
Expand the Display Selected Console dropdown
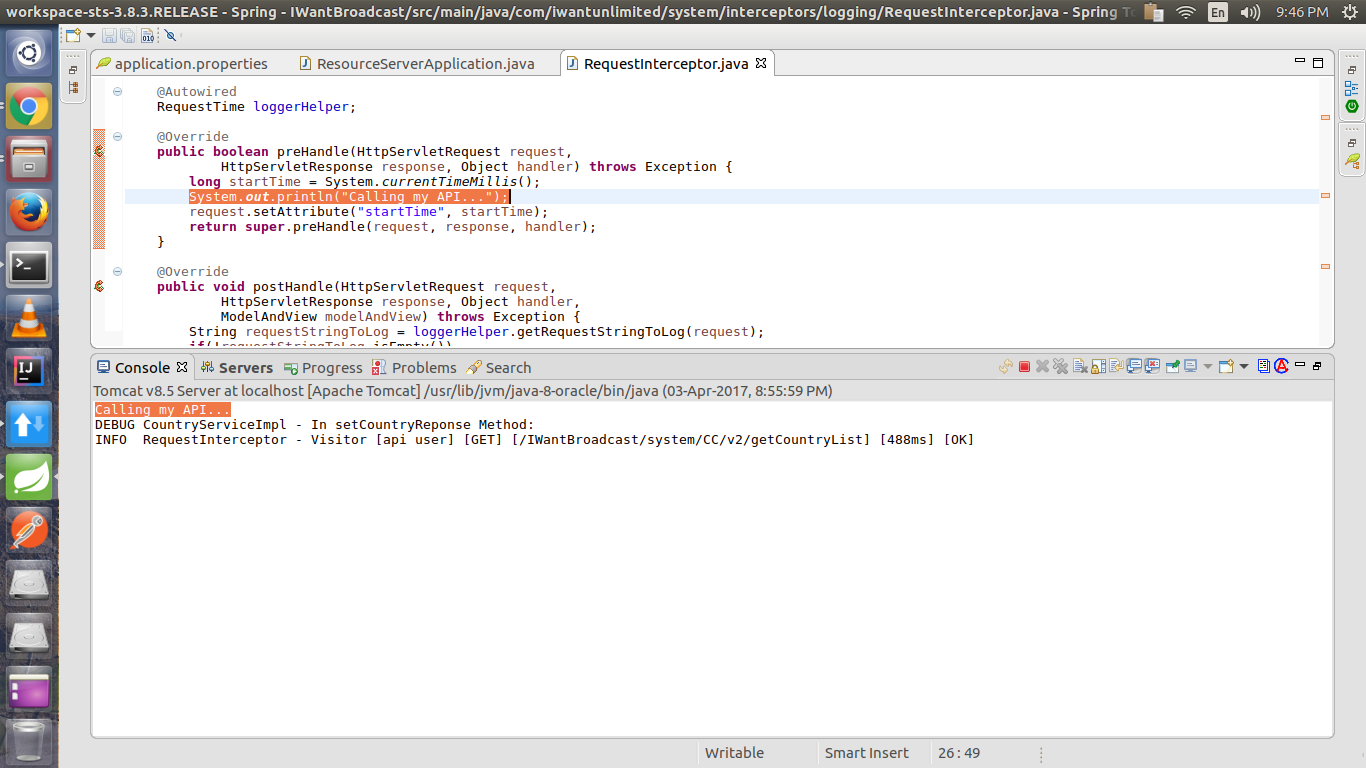coord(1208,367)
